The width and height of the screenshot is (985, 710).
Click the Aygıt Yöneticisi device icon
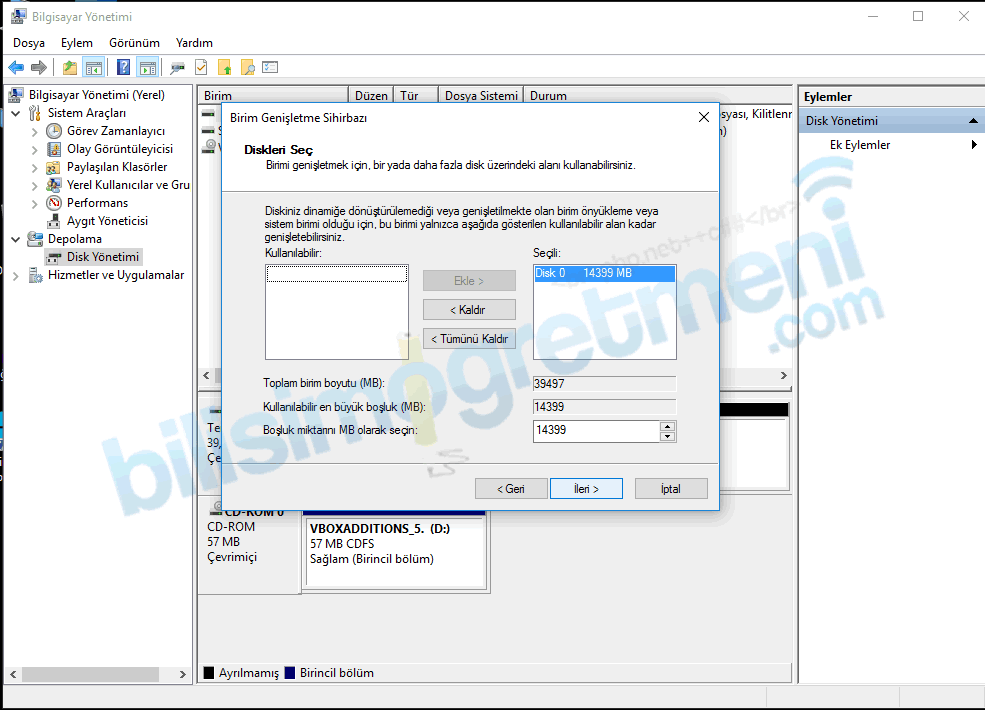click(54, 221)
